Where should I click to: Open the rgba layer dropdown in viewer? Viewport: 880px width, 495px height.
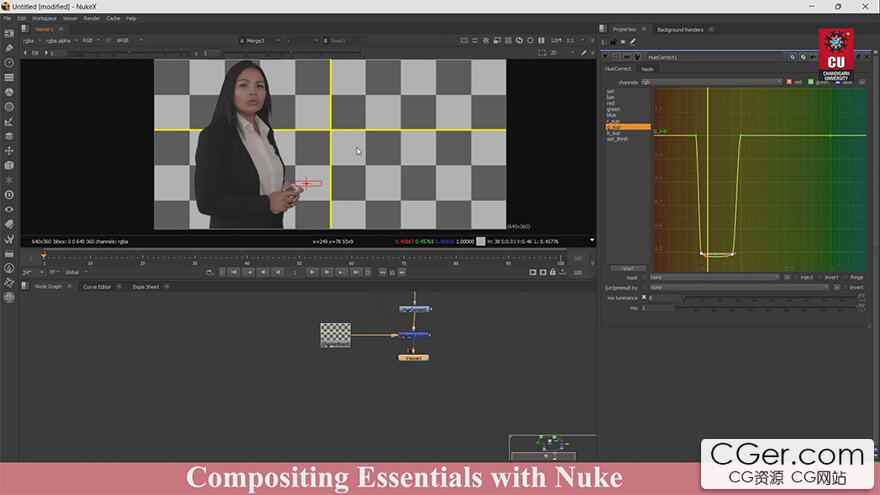tap(32, 40)
